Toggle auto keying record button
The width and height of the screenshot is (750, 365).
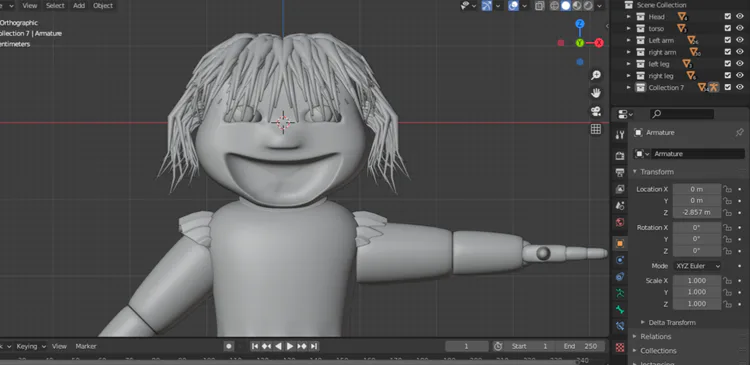click(x=229, y=346)
